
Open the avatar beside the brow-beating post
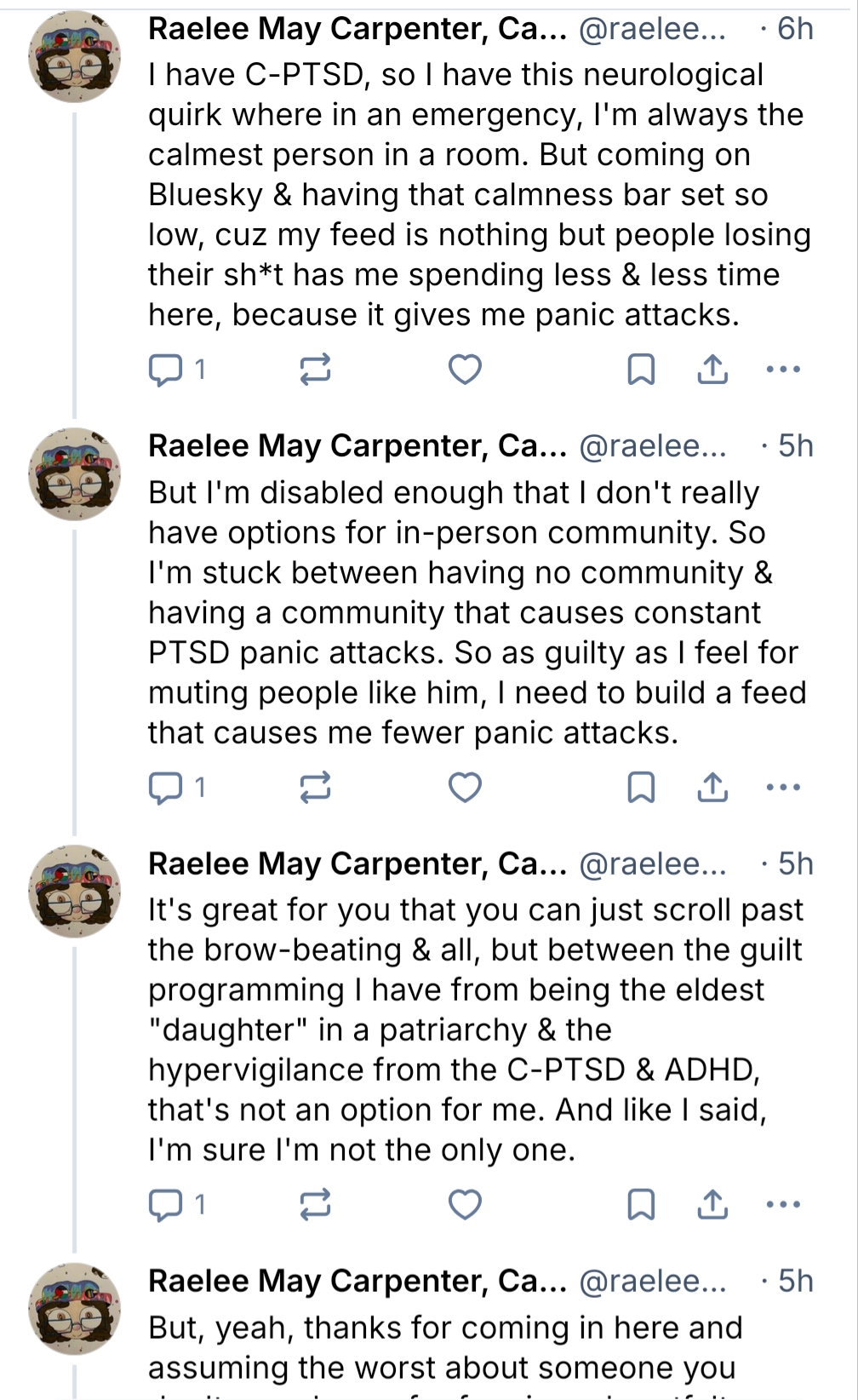[75, 892]
